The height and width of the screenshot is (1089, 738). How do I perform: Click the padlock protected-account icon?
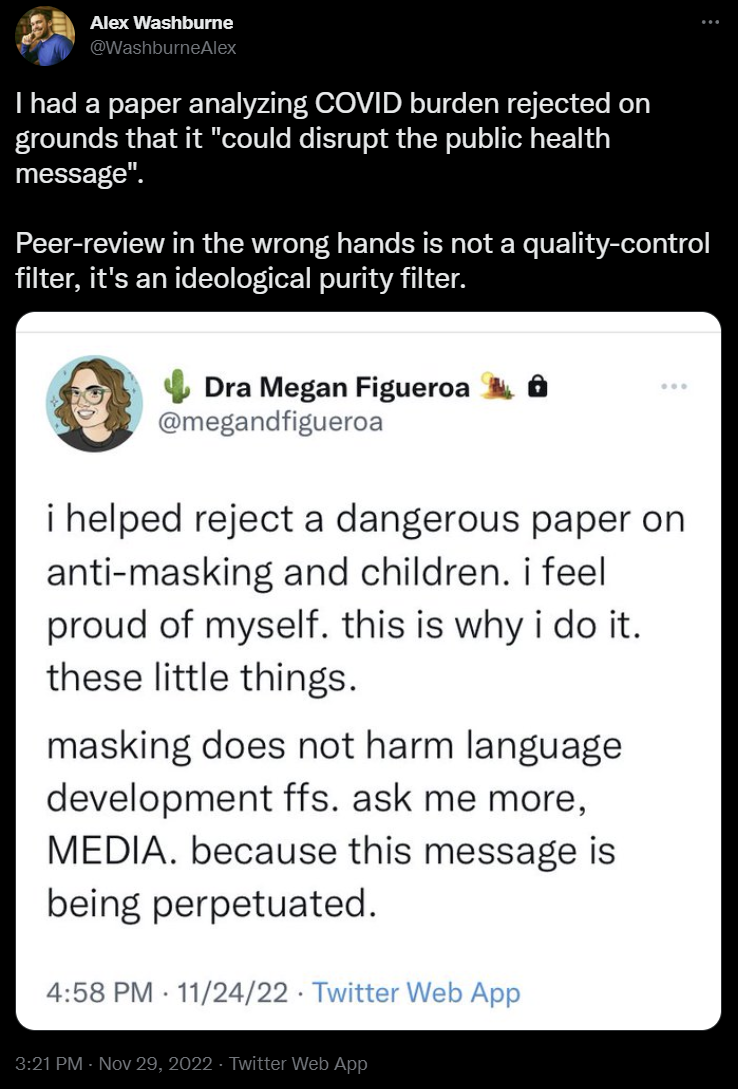pos(537,386)
